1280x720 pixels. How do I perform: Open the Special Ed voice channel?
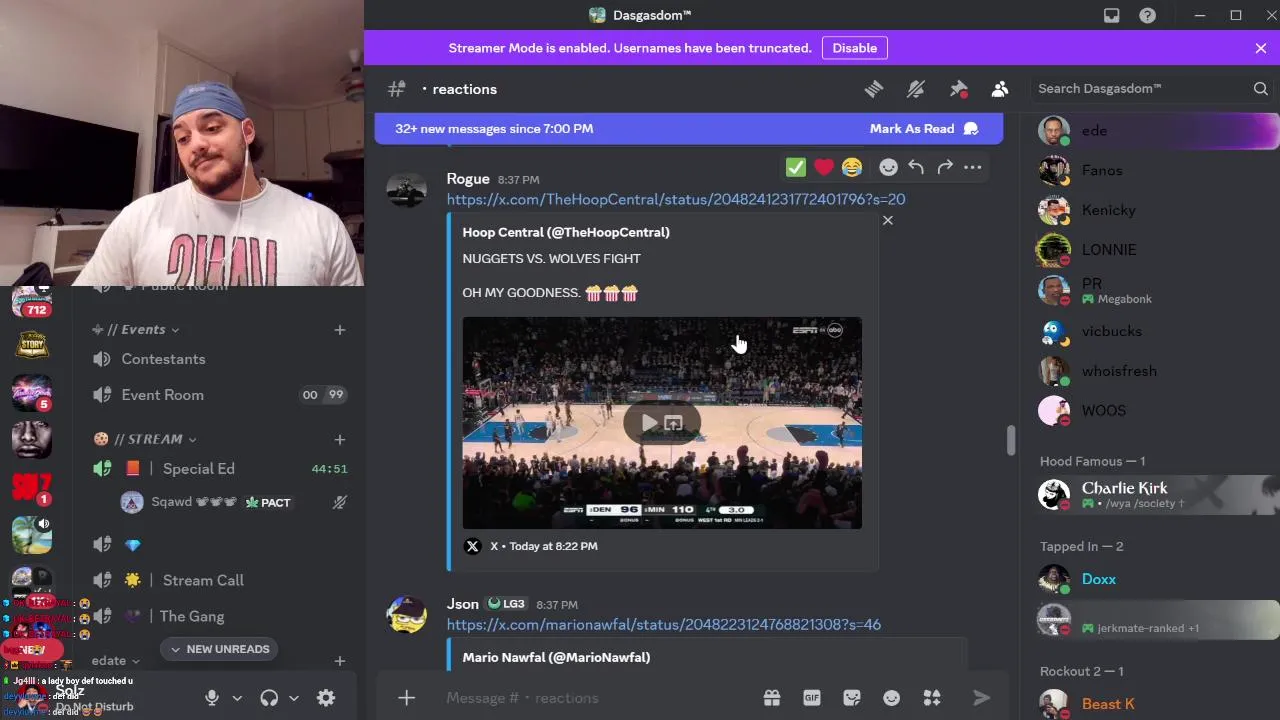219,468
